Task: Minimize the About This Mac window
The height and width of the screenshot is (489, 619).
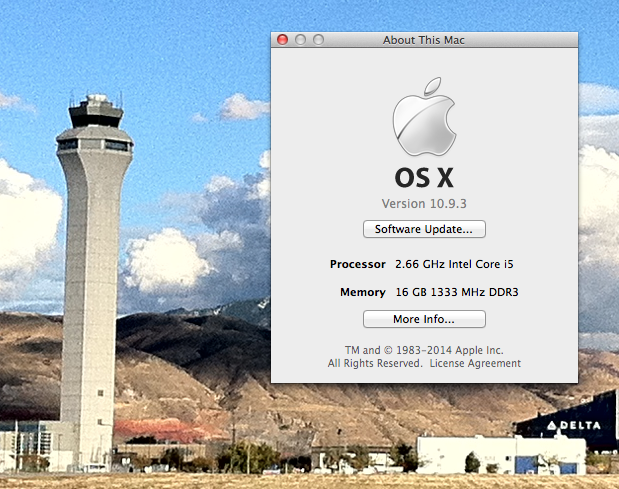Action: (x=300, y=39)
